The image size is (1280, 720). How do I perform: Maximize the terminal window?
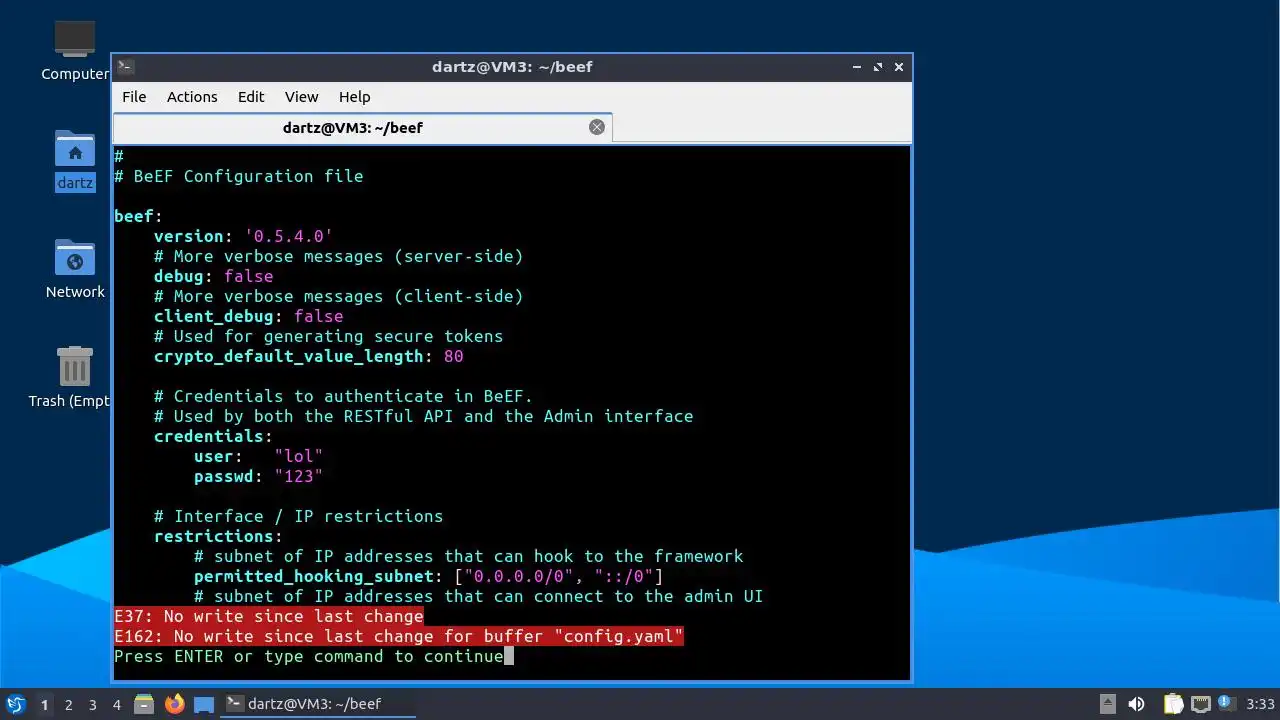tap(878, 67)
